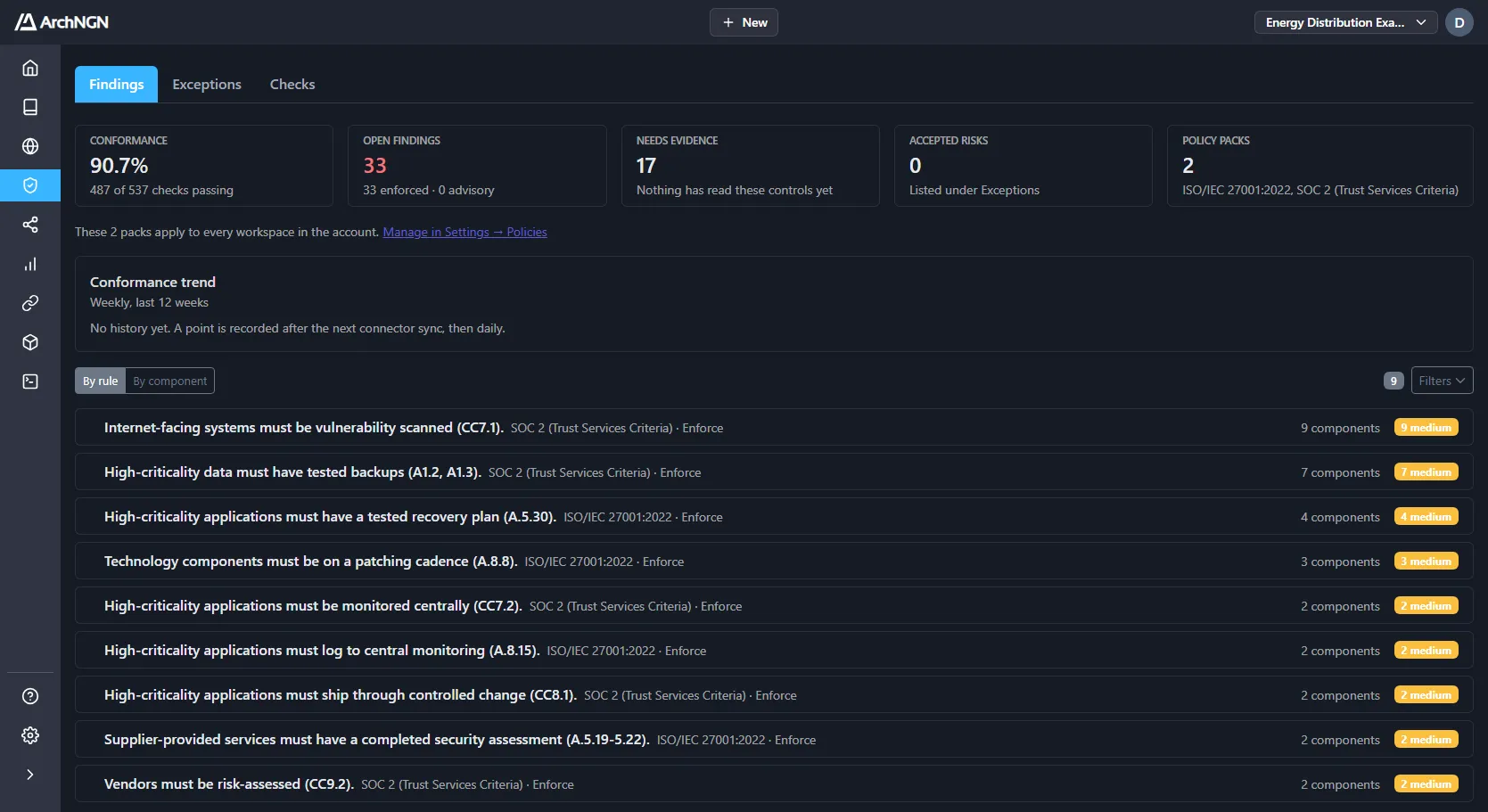Open the share graph sidebar icon
Viewport: 1488px width, 812px height.
[30, 225]
